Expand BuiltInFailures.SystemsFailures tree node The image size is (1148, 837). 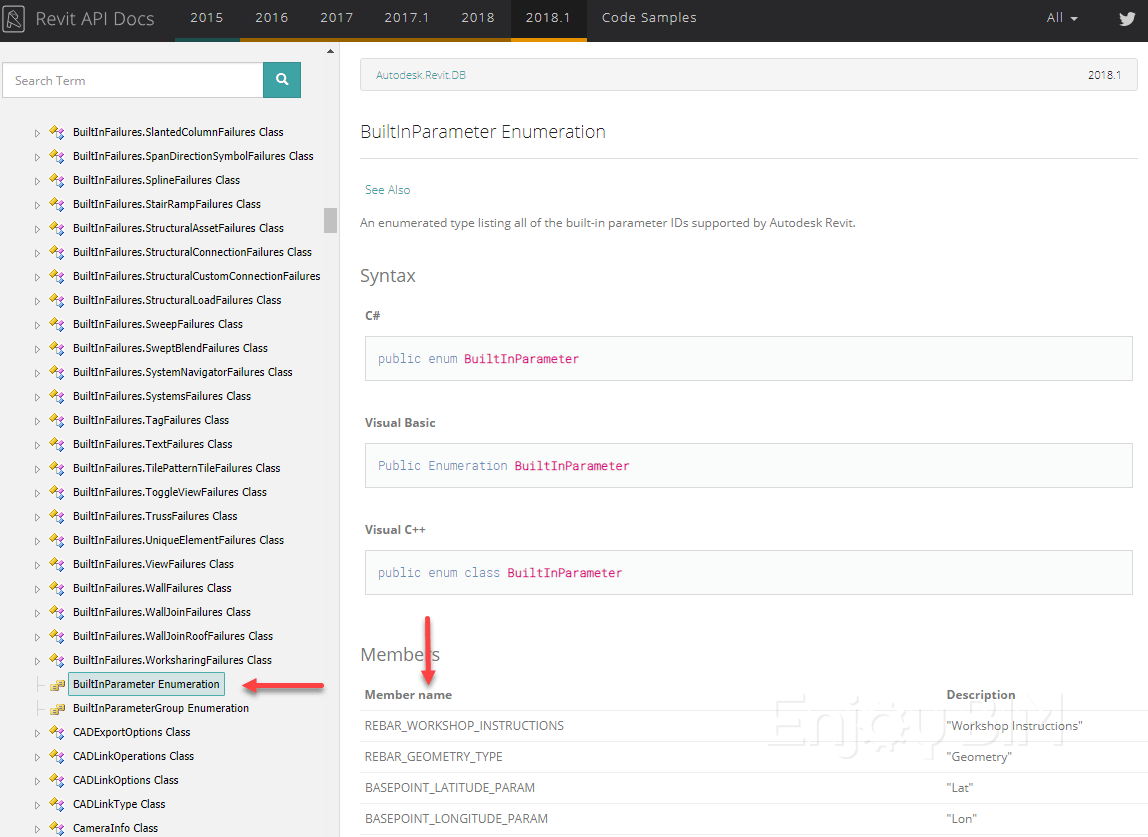pos(37,397)
